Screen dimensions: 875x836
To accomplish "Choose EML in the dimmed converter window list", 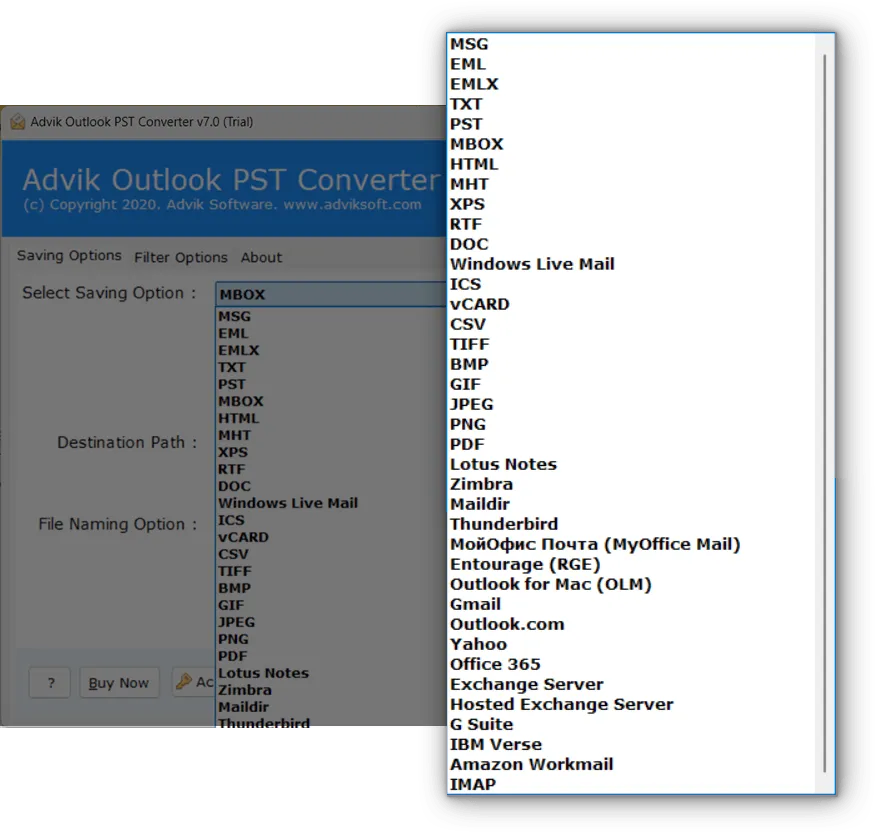I will coord(233,334).
